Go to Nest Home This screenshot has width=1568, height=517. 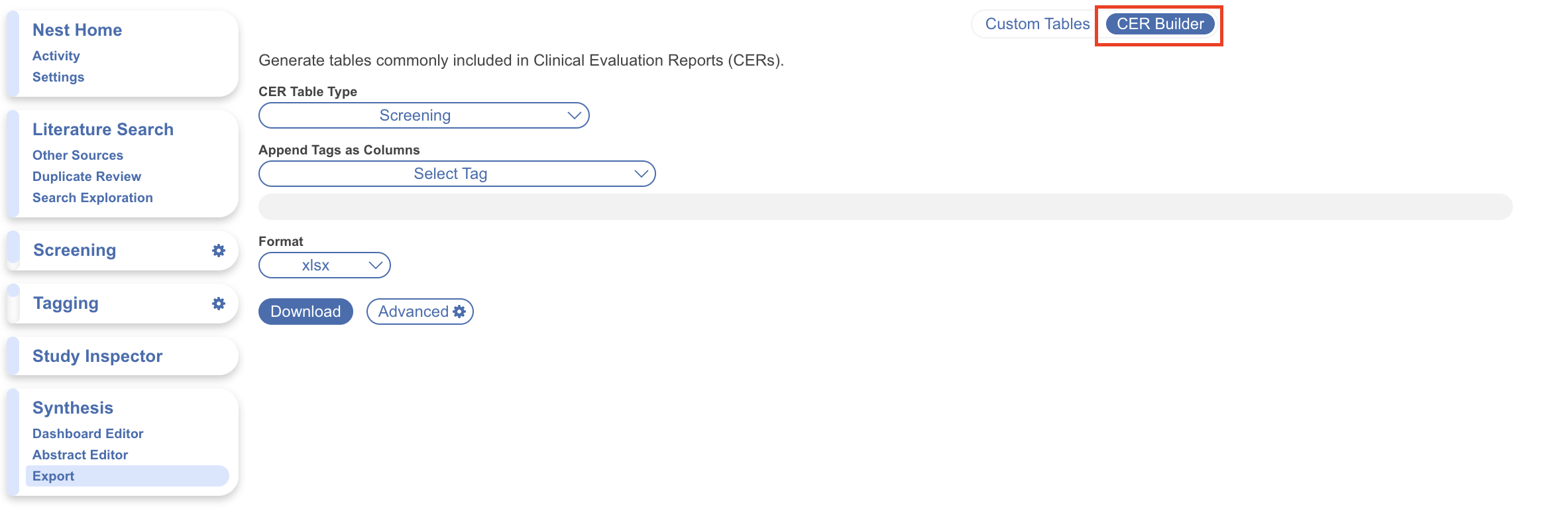77,30
